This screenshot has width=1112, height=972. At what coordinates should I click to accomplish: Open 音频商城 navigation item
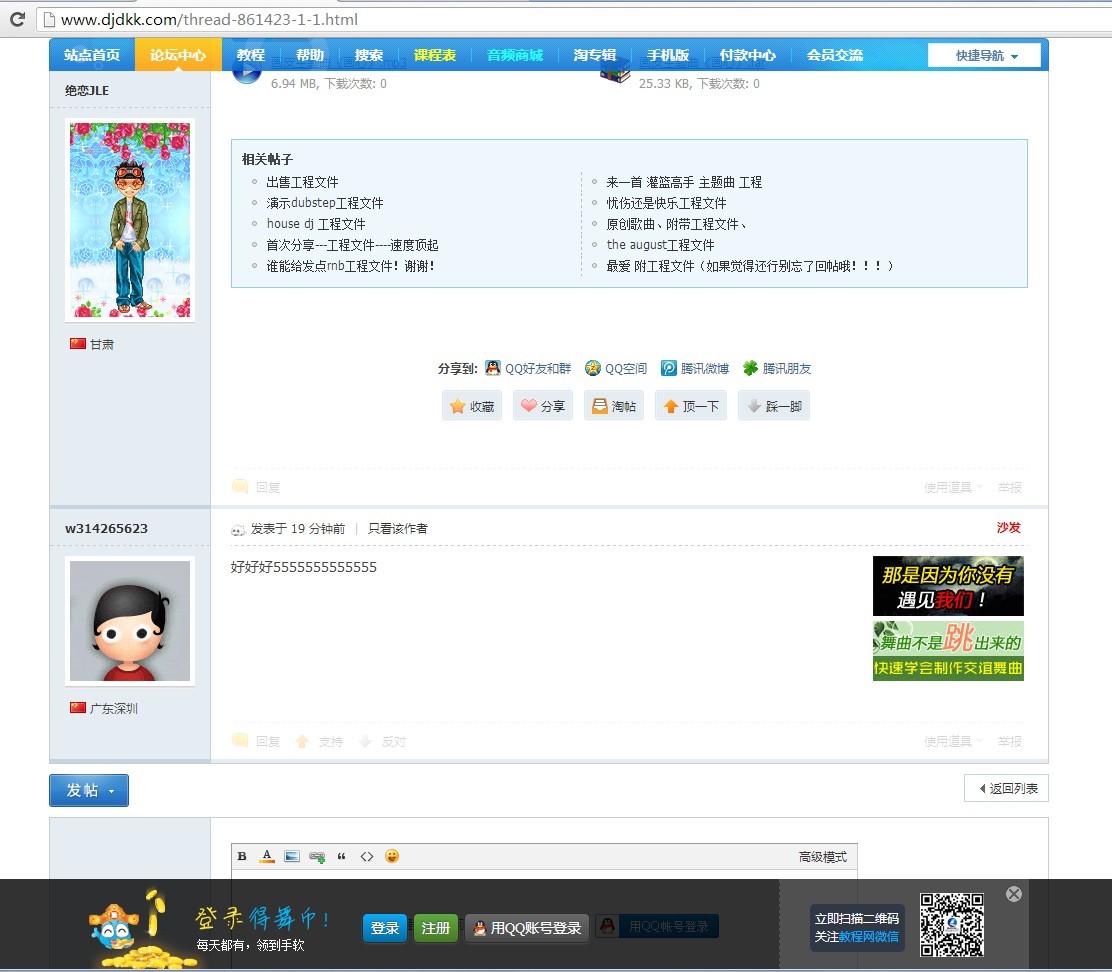(x=515, y=55)
